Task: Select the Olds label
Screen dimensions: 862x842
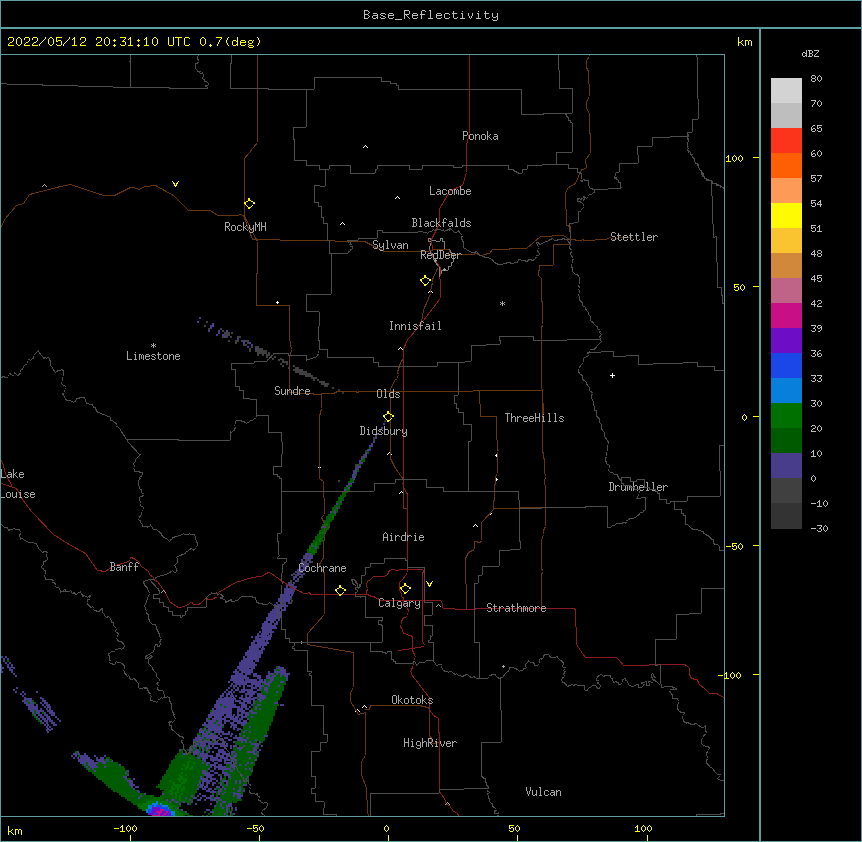Action: pyautogui.click(x=388, y=394)
